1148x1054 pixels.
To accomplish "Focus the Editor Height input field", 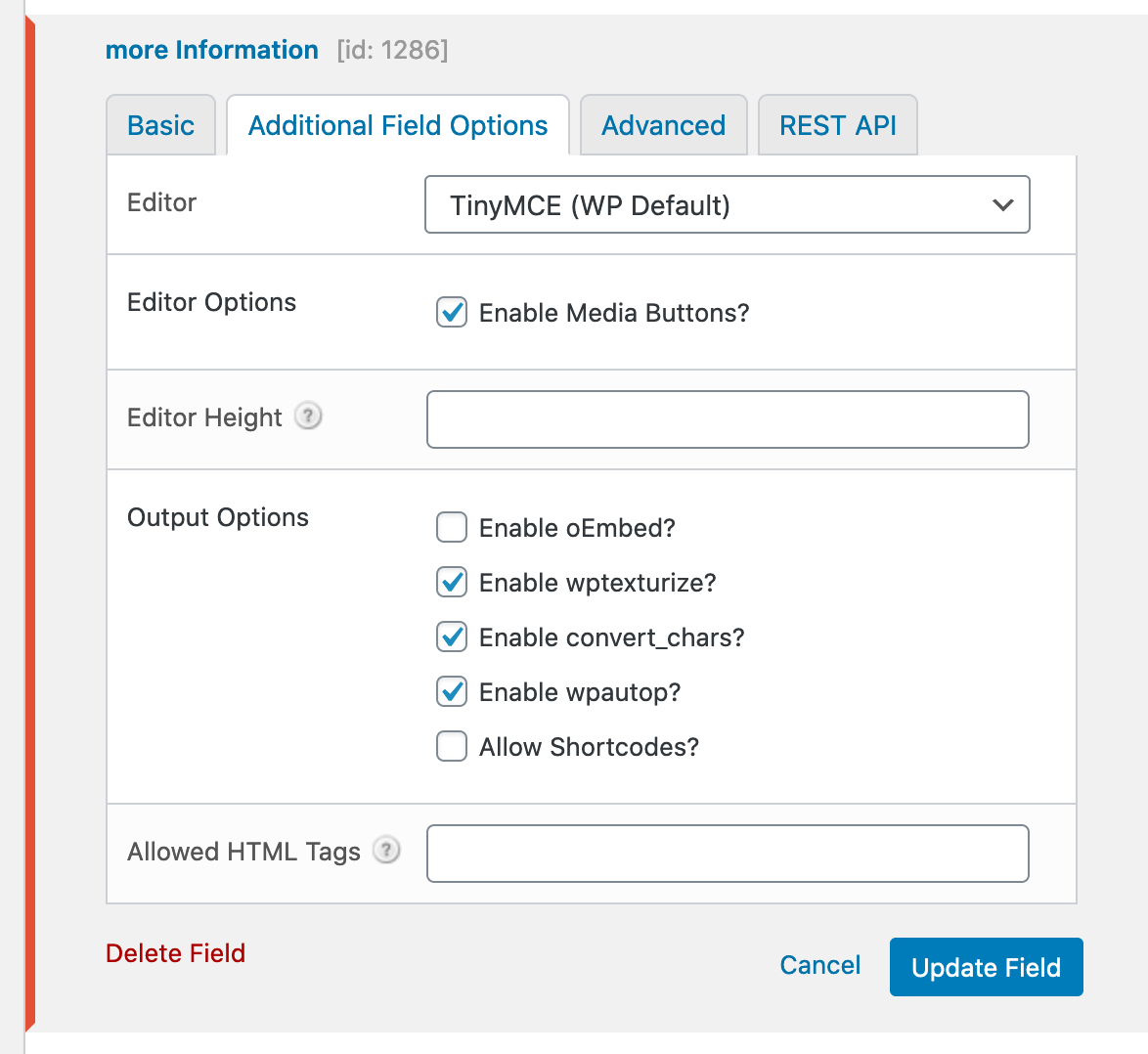I will (728, 419).
